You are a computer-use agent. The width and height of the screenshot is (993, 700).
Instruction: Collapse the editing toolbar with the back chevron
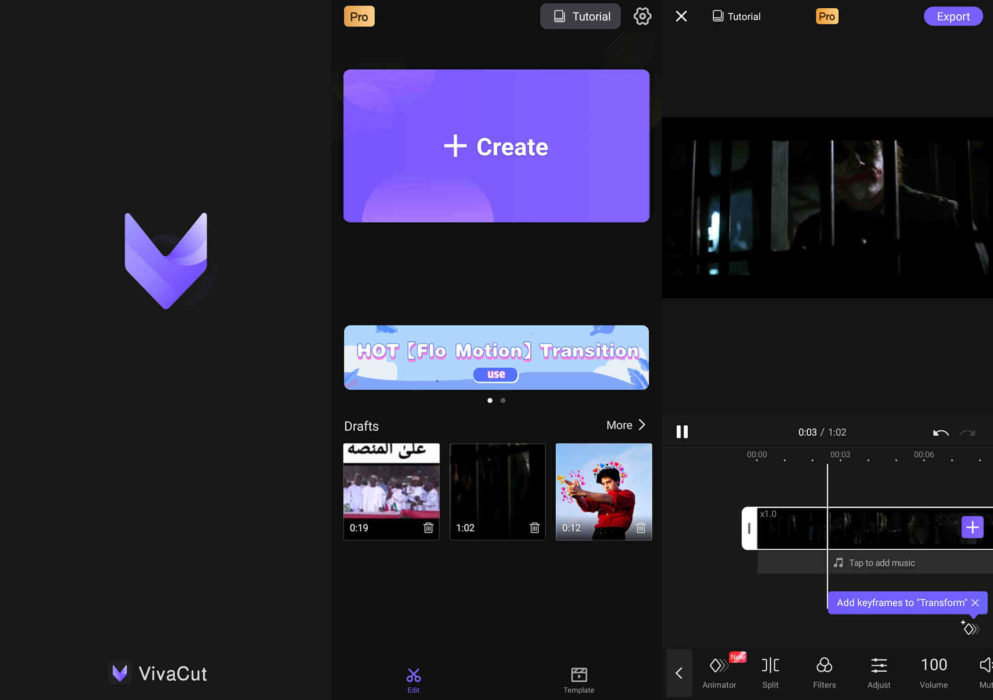pyautogui.click(x=679, y=672)
